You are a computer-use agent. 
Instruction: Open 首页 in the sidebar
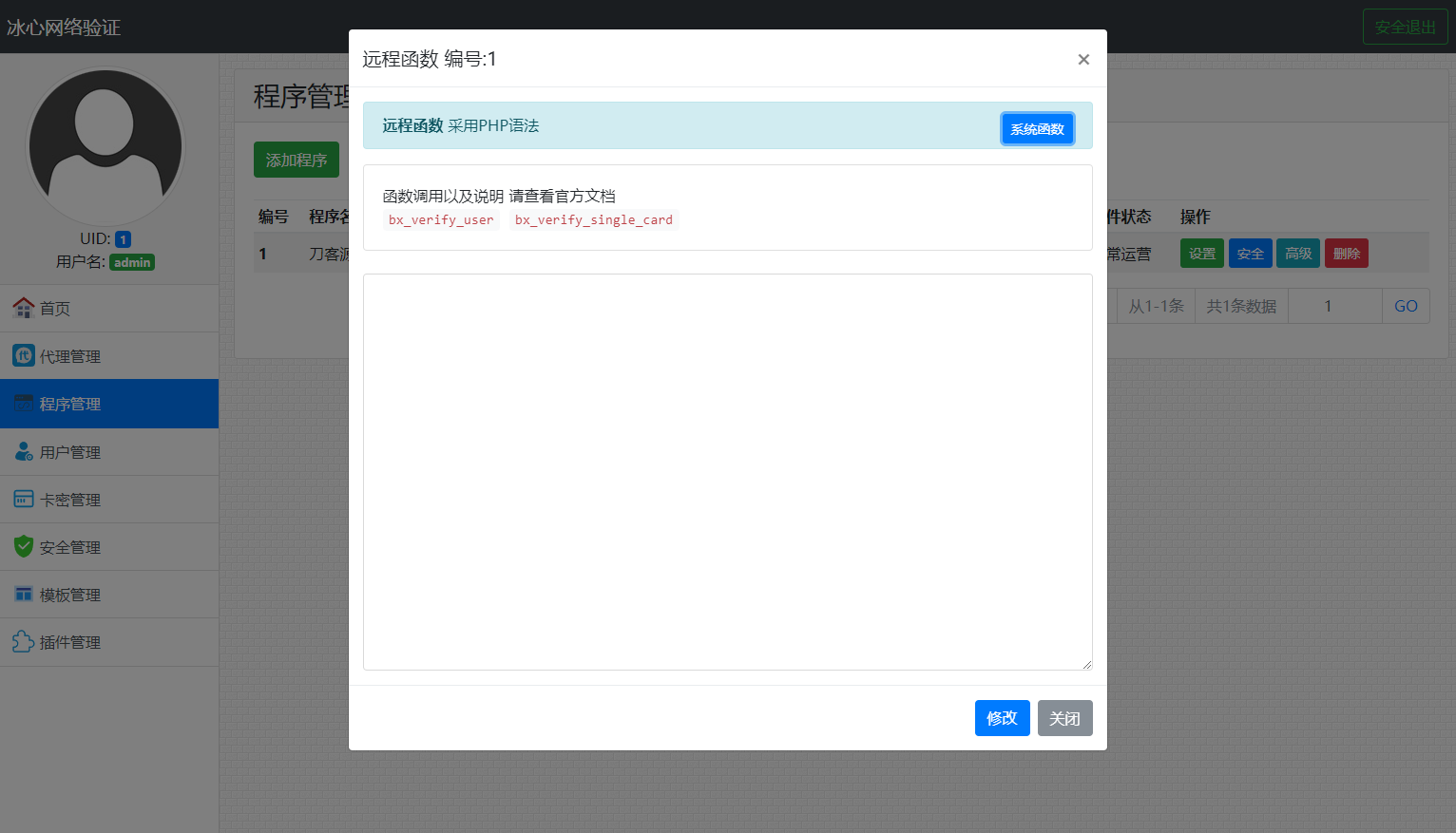109,308
